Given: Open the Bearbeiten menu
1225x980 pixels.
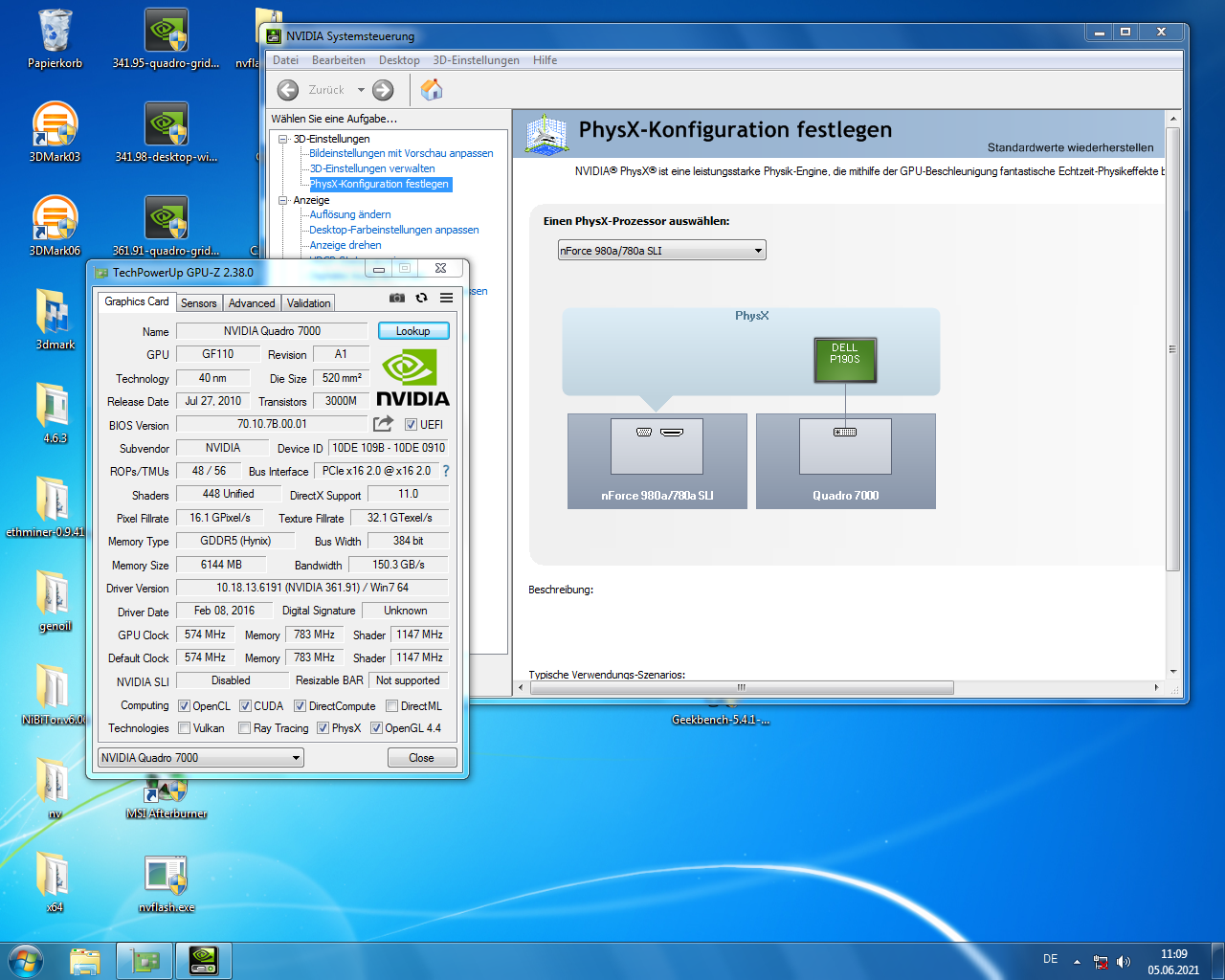Looking at the screenshot, I should (339, 60).
